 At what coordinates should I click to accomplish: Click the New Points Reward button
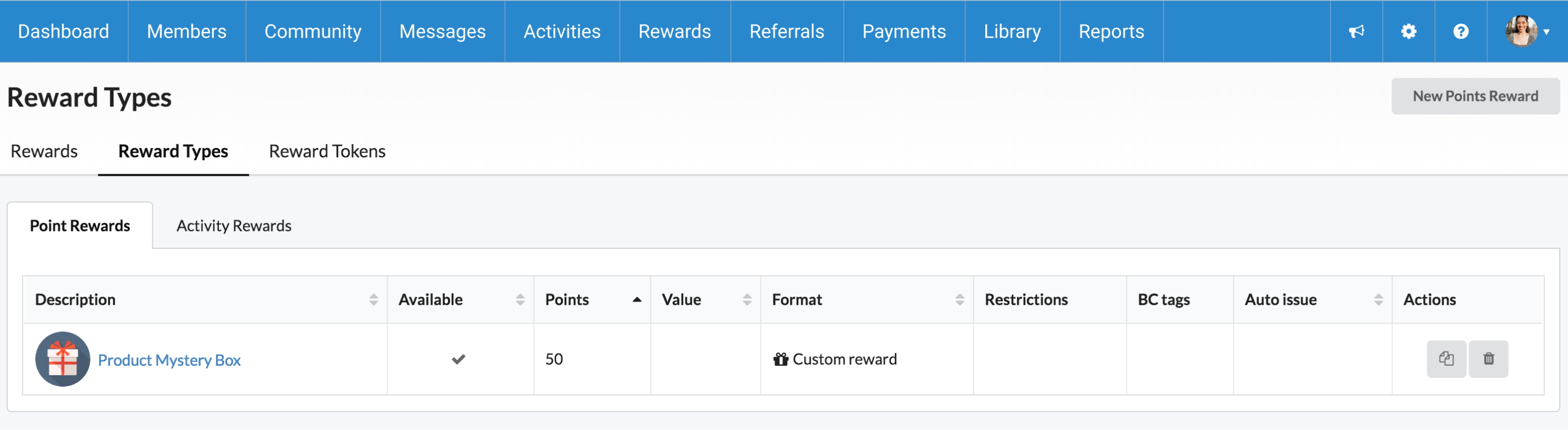tap(1475, 96)
